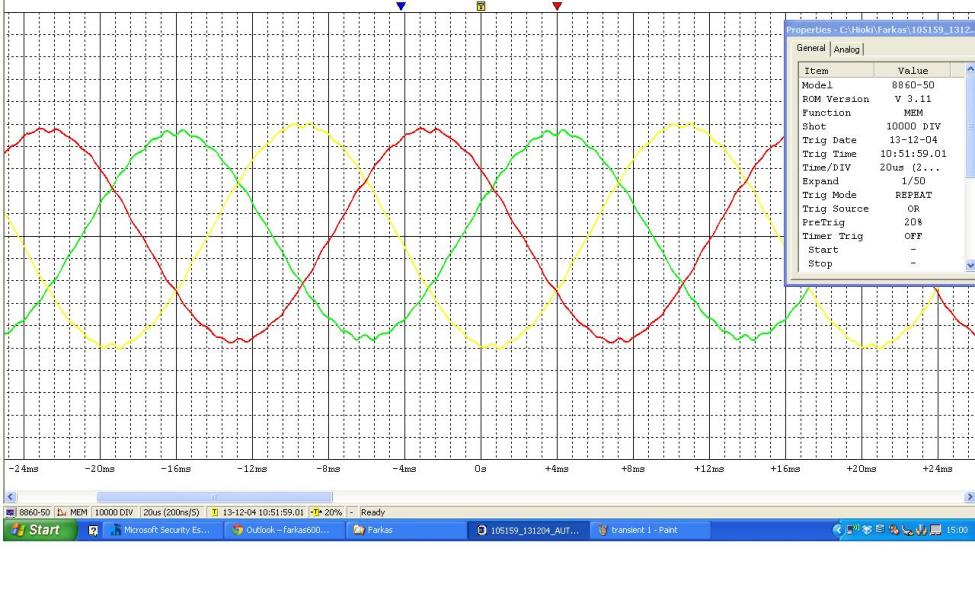
Task: Click the horizontal scrollbar right arrow
Action: (x=969, y=496)
